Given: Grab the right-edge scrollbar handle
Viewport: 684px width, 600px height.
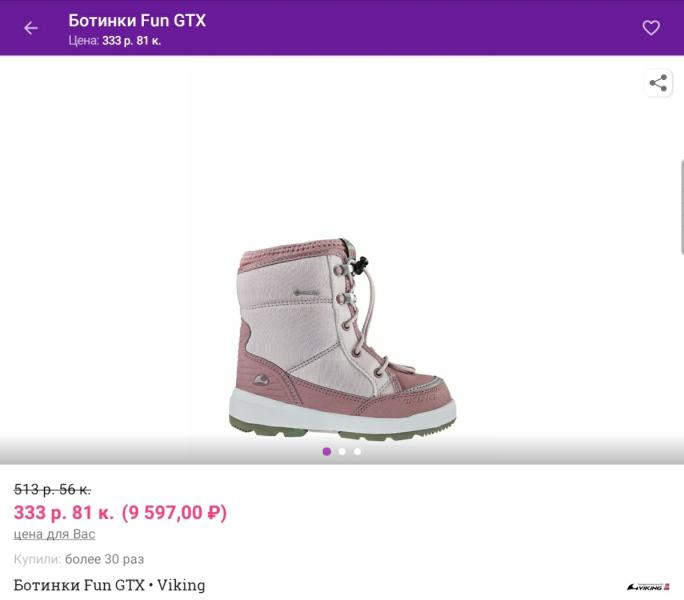Looking at the screenshot, I should 682,207.
